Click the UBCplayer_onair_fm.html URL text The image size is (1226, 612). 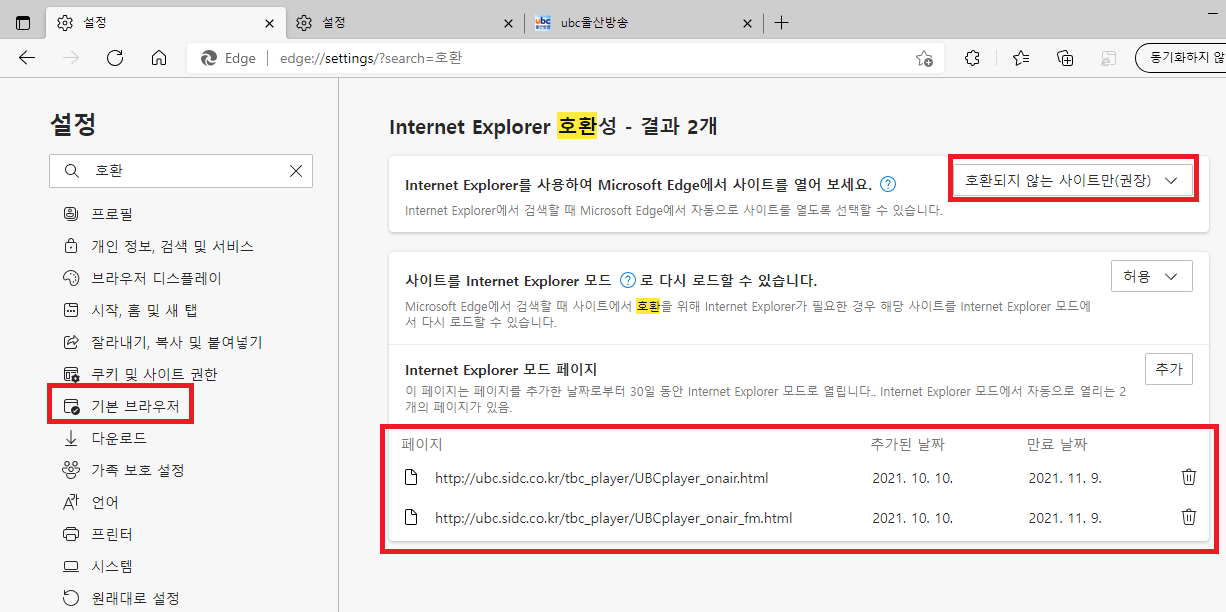pos(613,518)
